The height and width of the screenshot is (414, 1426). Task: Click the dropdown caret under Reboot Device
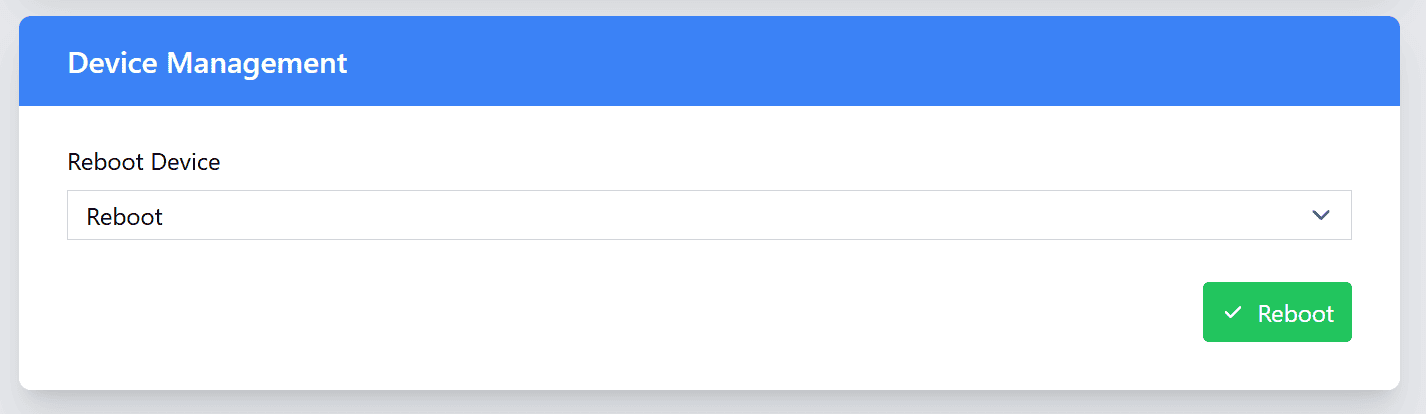coord(1321,215)
